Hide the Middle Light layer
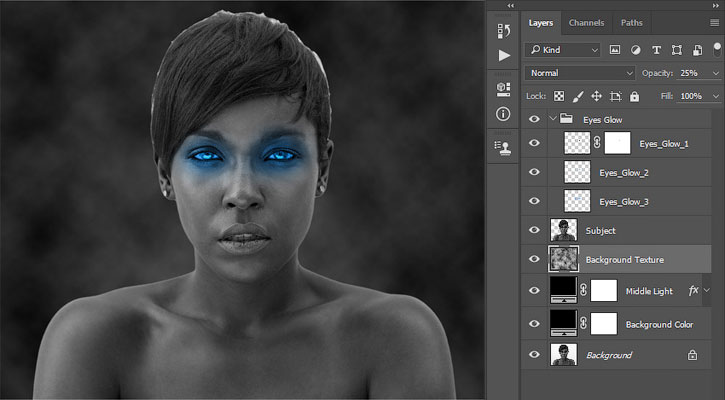The height and width of the screenshot is (400, 725). click(x=534, y=290)
